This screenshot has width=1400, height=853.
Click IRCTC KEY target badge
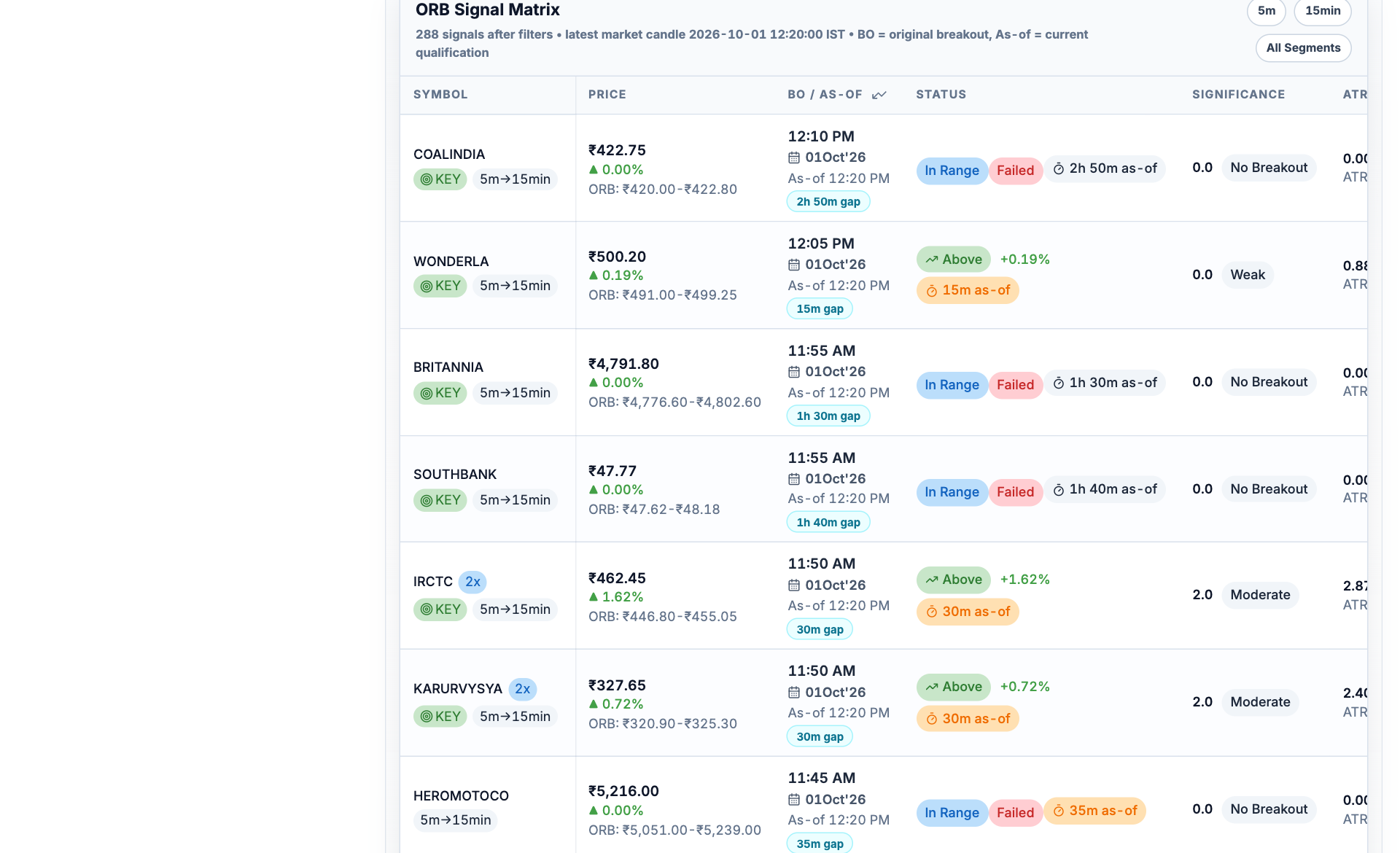[440, 609]
